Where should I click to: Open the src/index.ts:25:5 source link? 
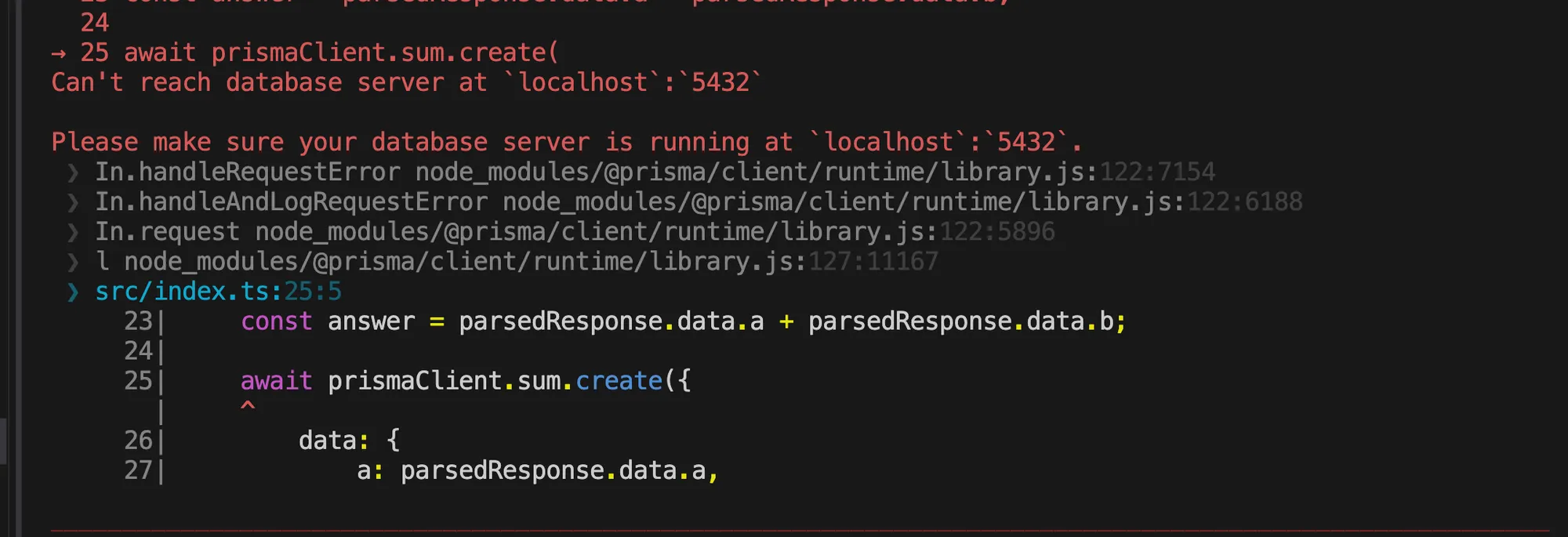click(x=218, y=292)
